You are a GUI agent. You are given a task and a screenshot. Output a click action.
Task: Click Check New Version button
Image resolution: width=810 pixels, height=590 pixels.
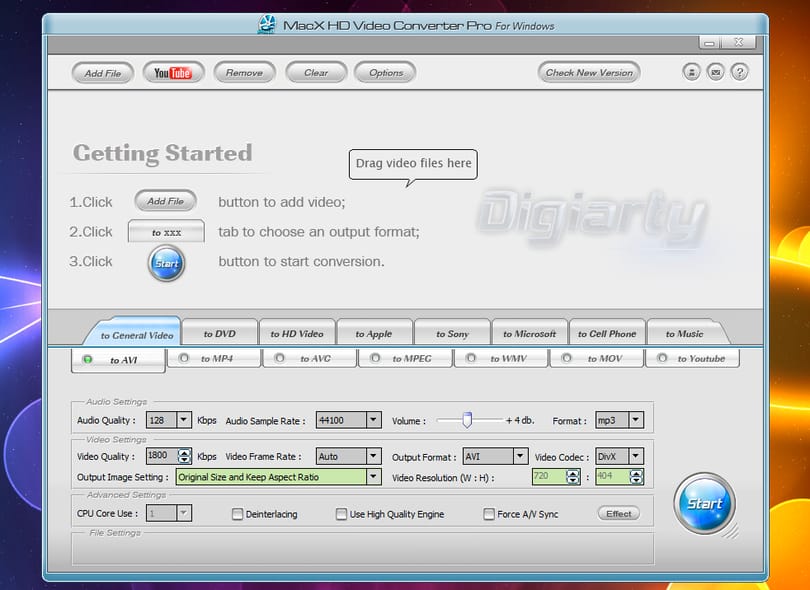pos(589,72)
